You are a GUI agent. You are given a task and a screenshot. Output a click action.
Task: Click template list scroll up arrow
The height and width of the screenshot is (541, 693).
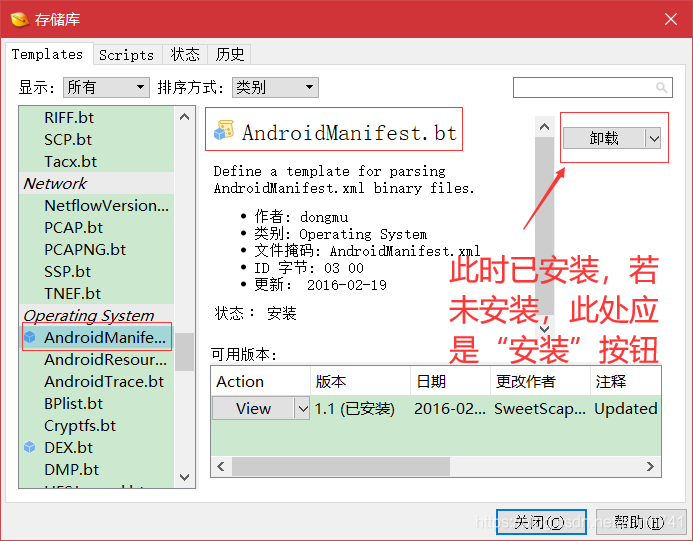[x=185, y=117]
